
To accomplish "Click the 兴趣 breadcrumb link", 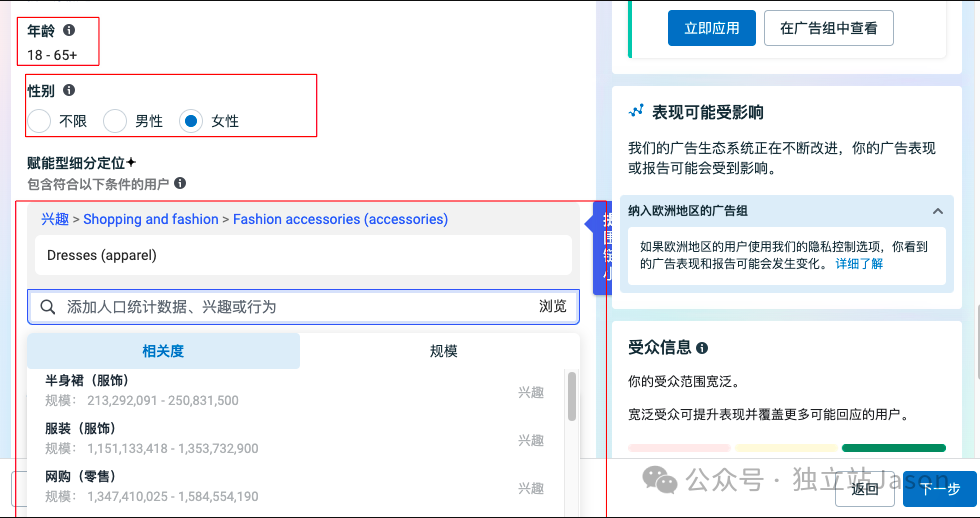I will (x=55, y=219).
